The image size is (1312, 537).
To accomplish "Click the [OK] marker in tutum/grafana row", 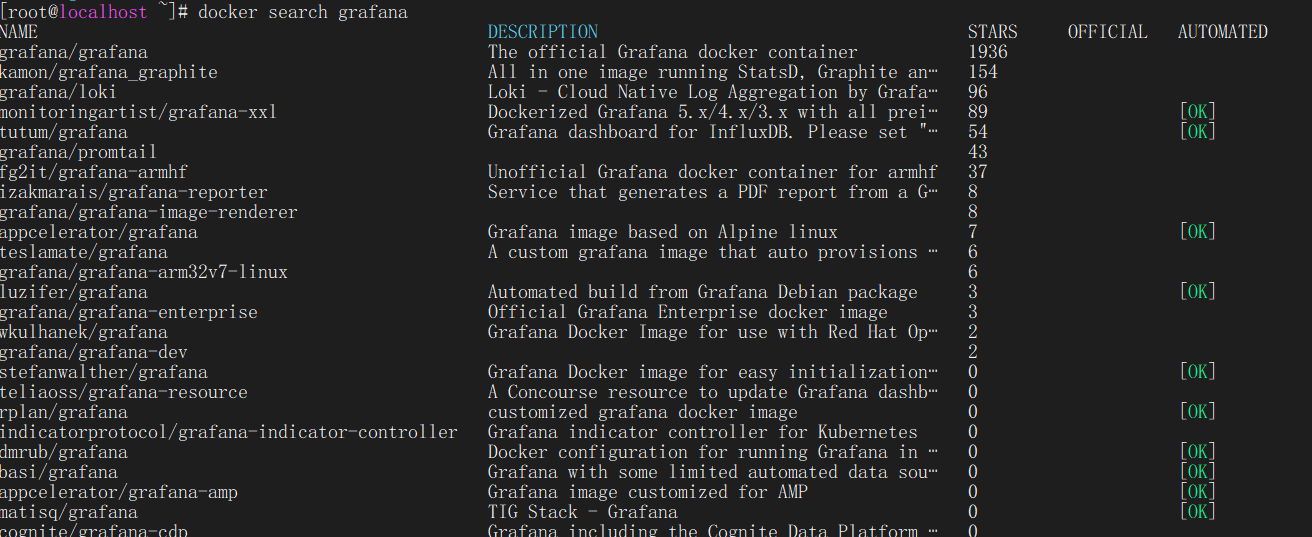I will [1197, 132].
